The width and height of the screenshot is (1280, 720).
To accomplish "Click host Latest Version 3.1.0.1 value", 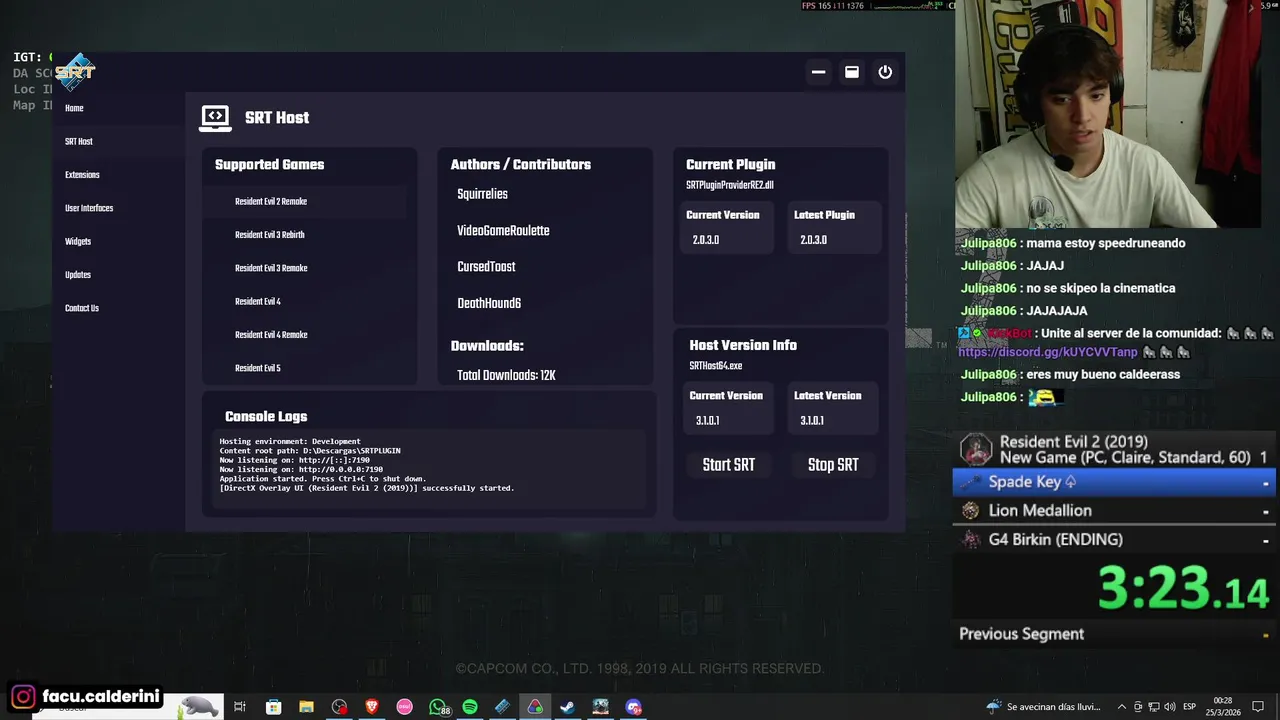I will [x=812, y=421].
